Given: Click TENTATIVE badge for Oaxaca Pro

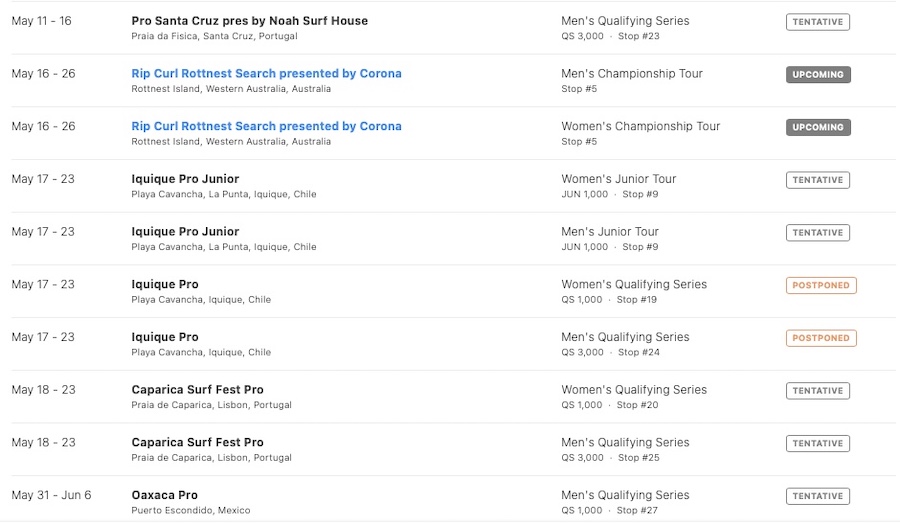Looking at the screenshot, I should click(817, 496).
